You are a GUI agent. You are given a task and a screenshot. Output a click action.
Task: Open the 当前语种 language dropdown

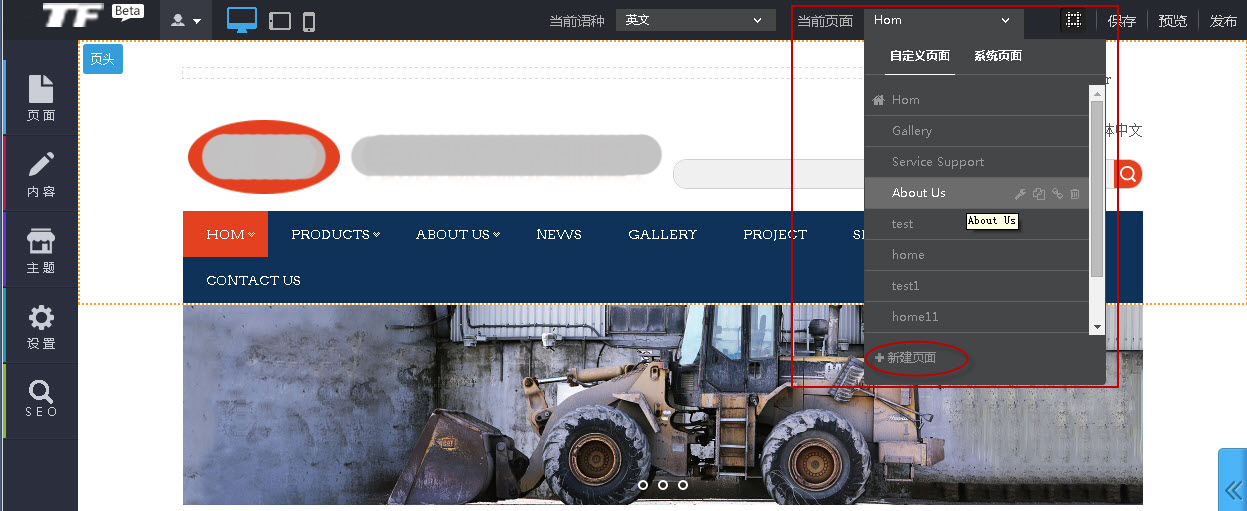pos(695,20)
